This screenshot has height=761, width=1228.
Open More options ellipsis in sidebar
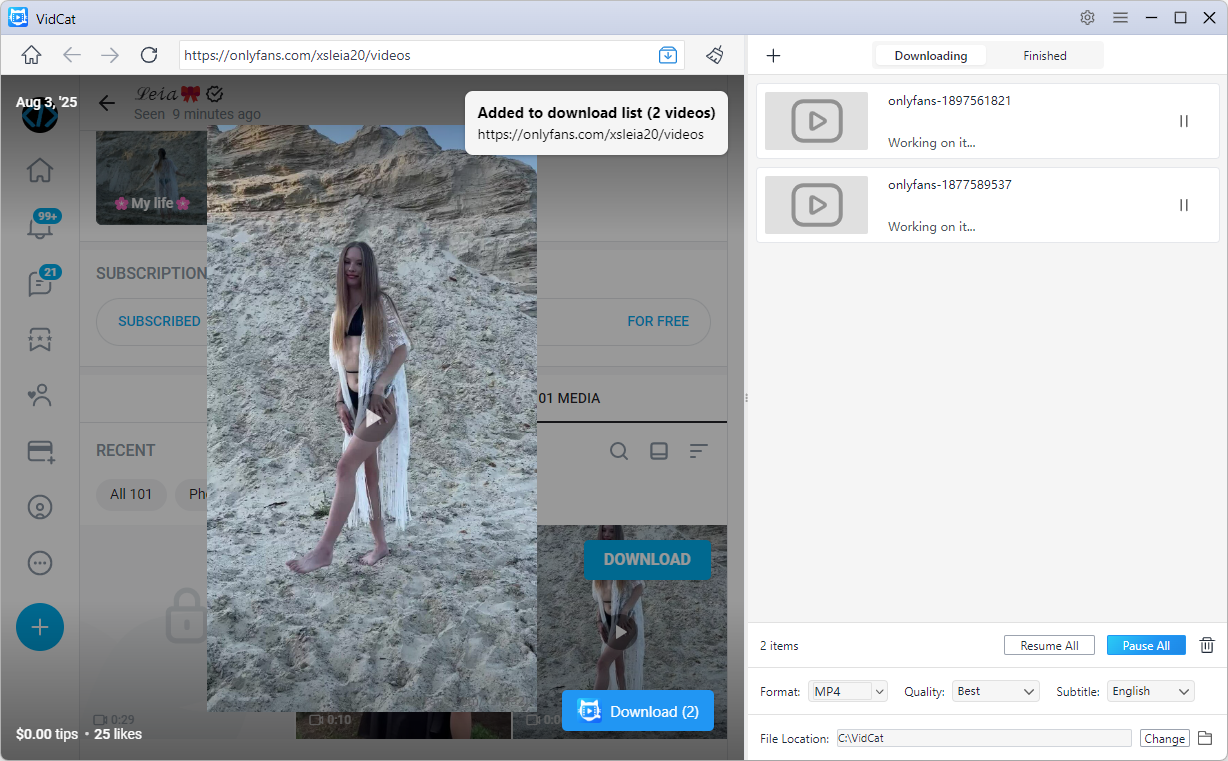tap(40, 563)
